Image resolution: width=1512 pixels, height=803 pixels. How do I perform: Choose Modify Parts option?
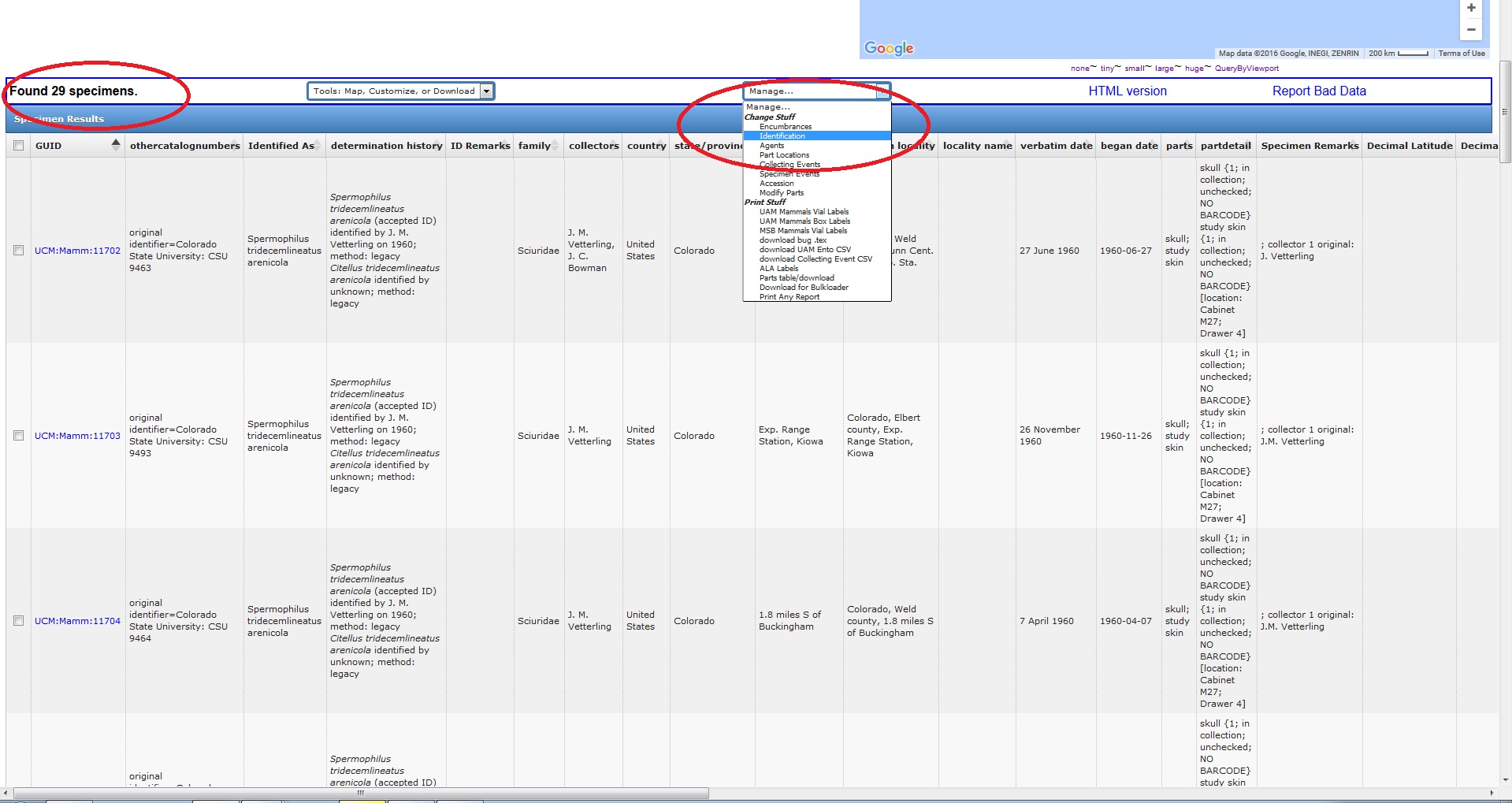(781, 193)
